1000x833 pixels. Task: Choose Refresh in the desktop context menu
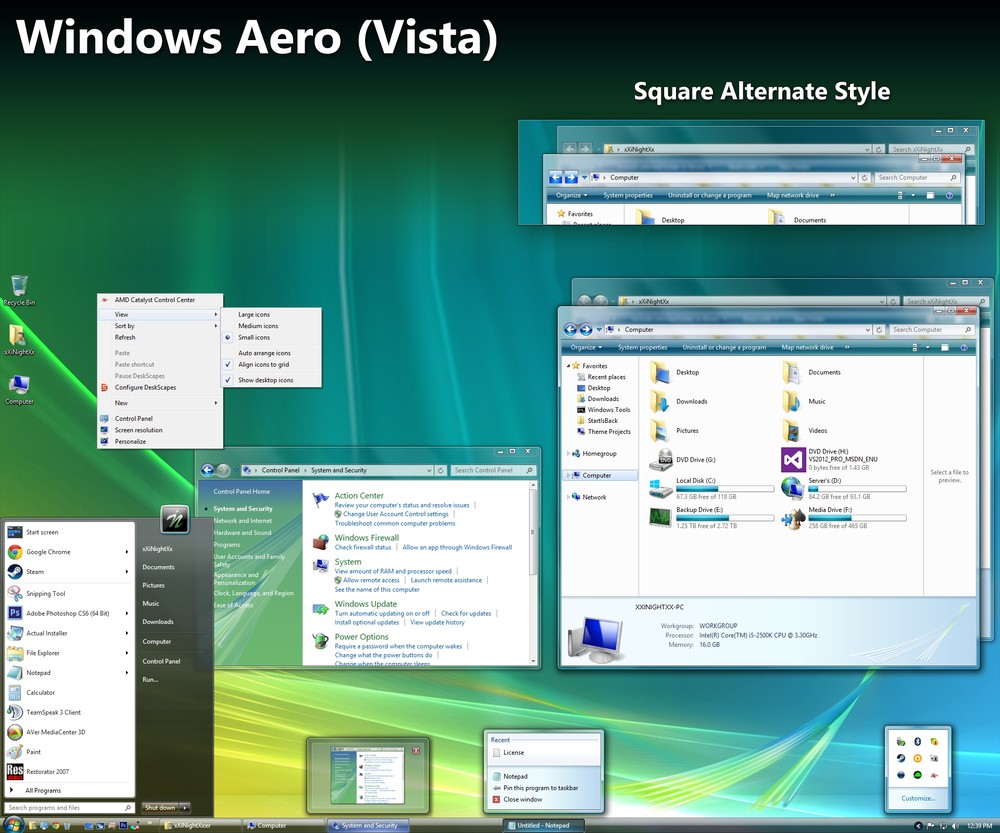(160, 337)
